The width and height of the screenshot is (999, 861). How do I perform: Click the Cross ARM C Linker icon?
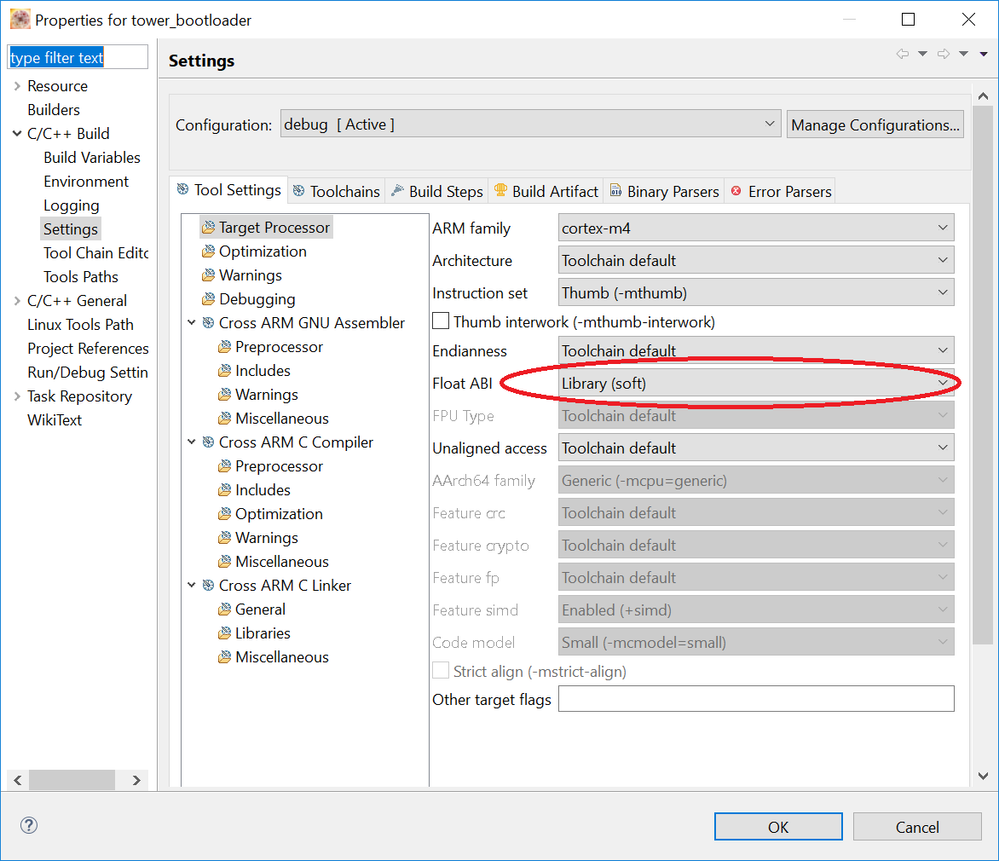tap(208, 586)
